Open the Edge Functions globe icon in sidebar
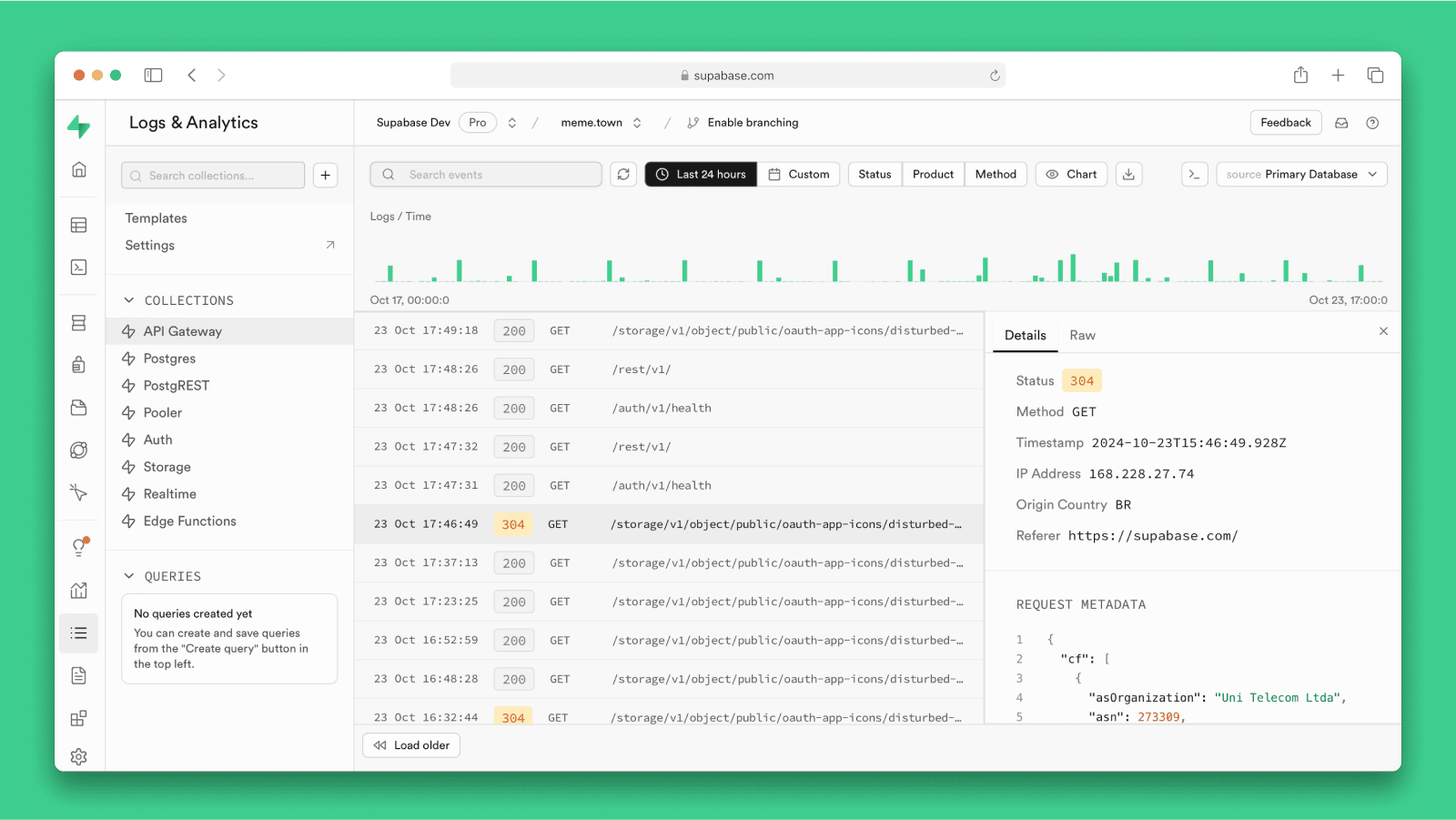The height and width of the screenshot is (820, 1456). pos(79,450)
